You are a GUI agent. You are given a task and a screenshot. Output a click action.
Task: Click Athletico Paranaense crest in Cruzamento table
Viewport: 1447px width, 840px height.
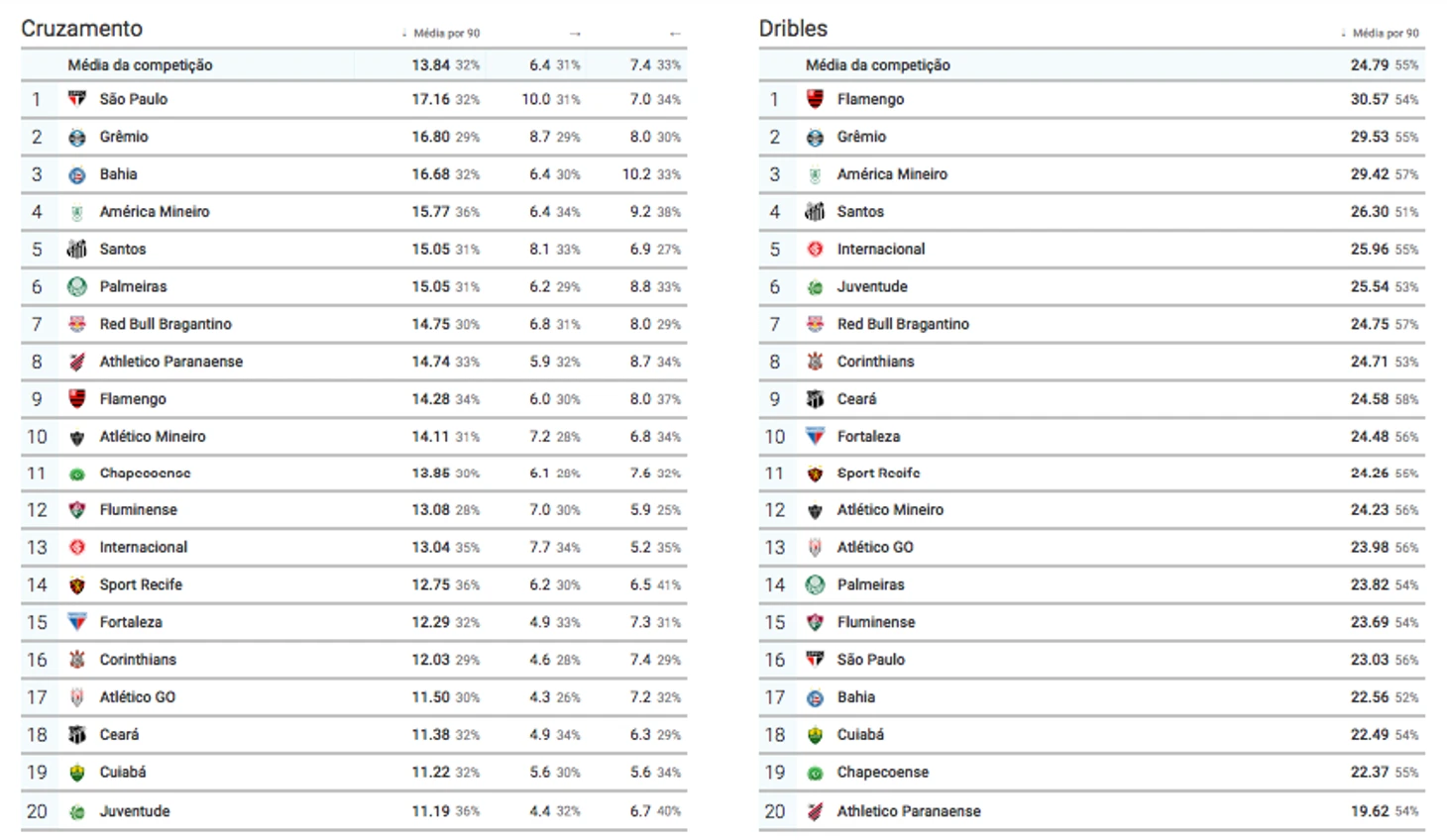[76, 362]
